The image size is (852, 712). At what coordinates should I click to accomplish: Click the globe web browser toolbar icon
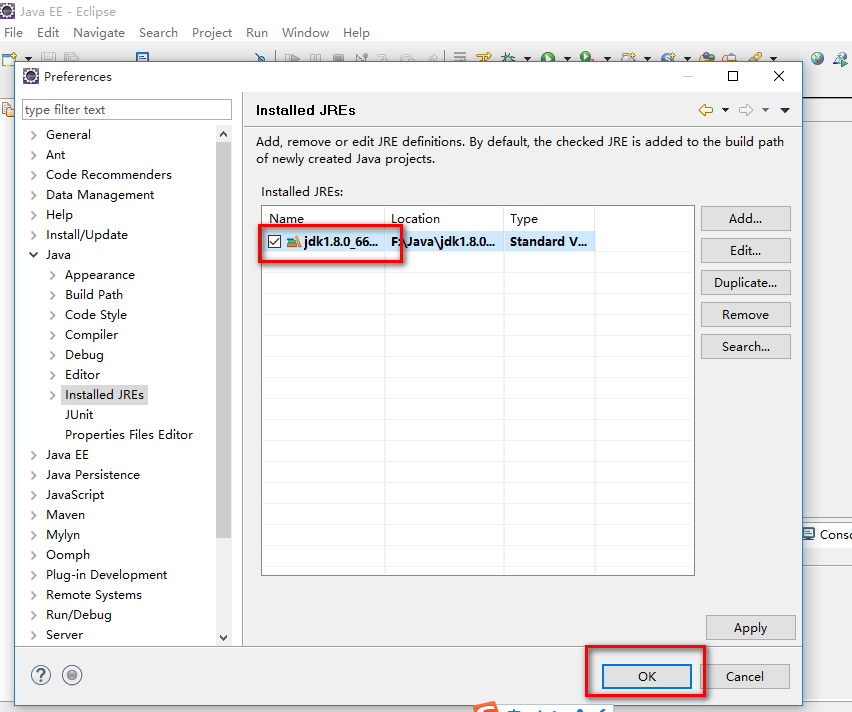point(817,59)
